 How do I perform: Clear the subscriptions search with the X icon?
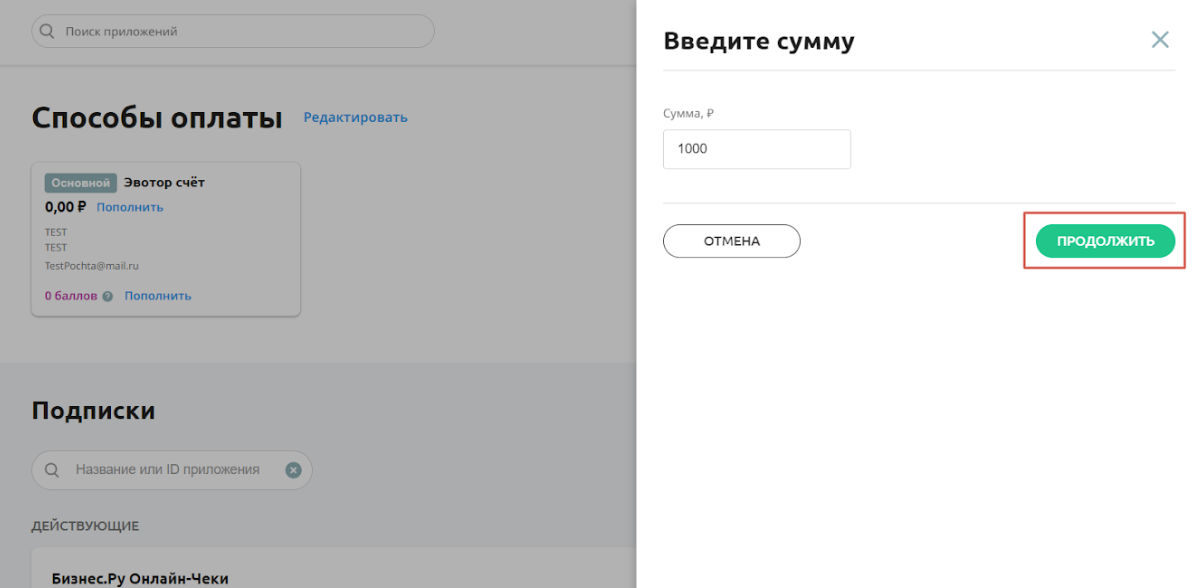pos(294,470)
